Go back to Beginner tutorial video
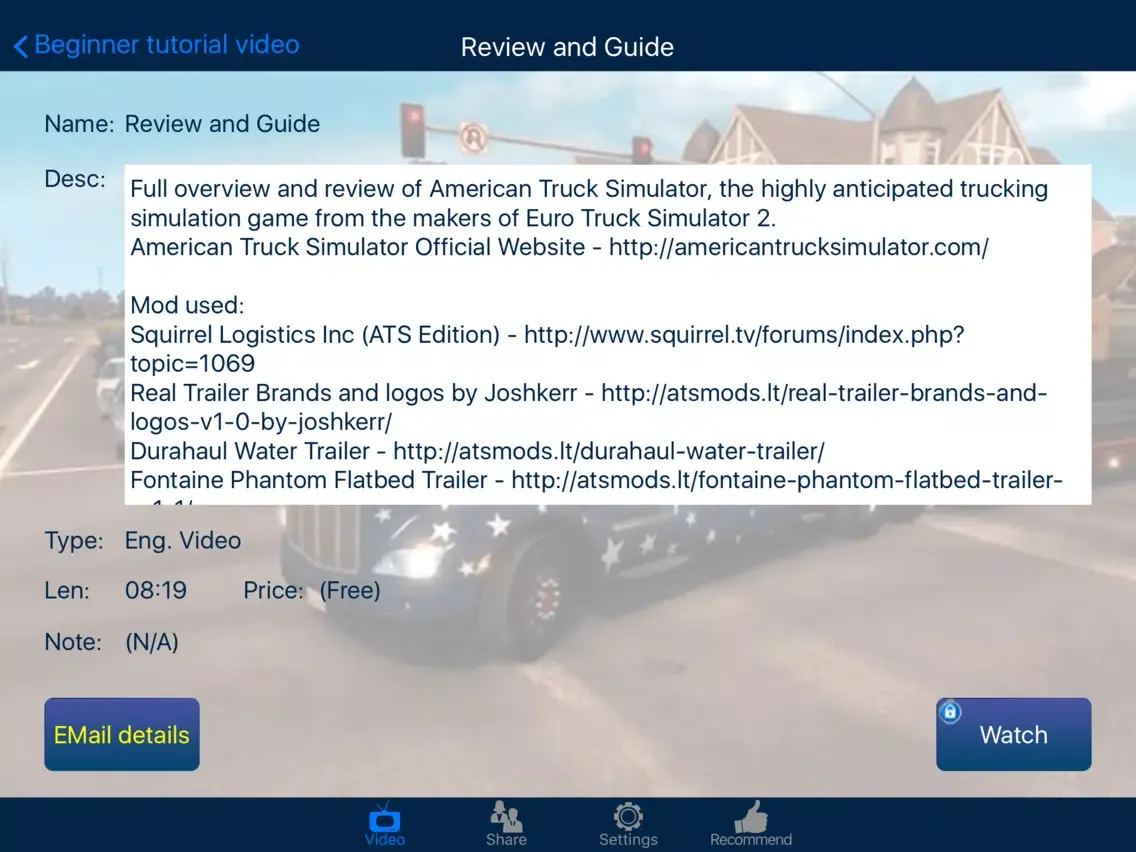Screen dimensions: 1136x852 [x=156, y=45]
